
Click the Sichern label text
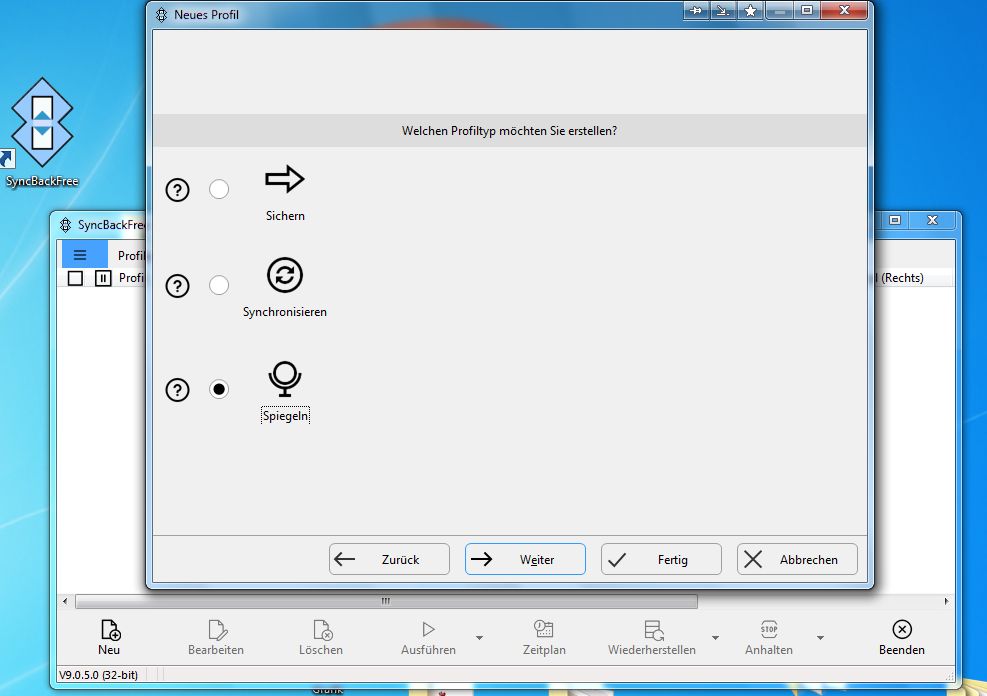[x=285, y=216]
